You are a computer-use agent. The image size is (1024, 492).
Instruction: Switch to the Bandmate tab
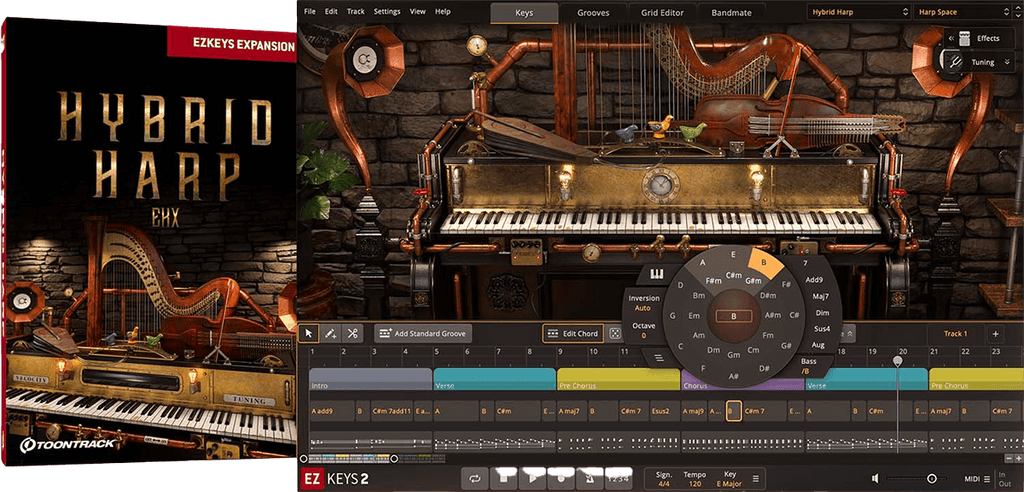(731, 12)
